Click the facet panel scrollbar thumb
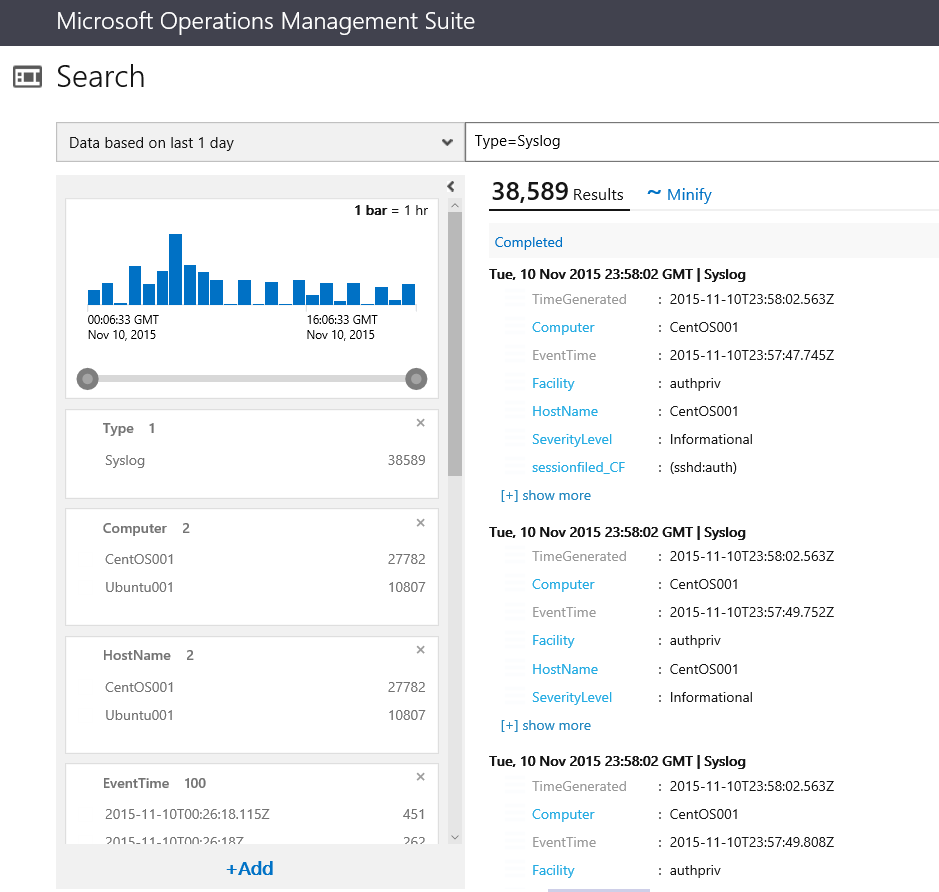The height and width of the screenshot is (892, 939). 455,344
